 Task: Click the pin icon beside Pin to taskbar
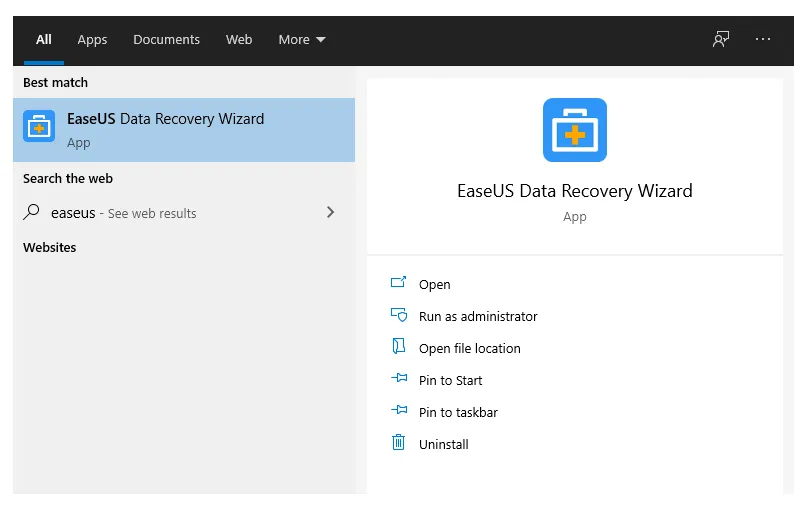tap(399, 410)
